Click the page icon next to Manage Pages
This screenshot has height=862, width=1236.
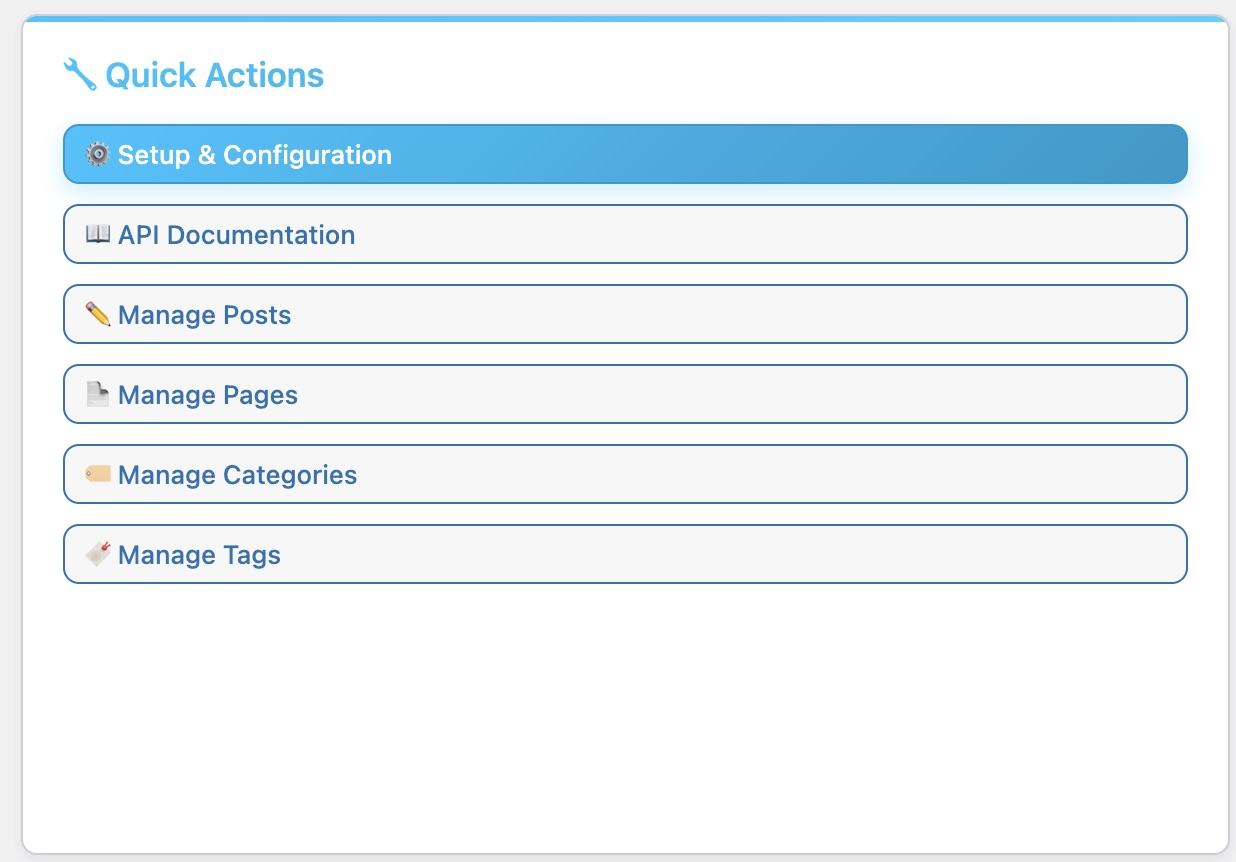pyautogui.click(x=96, y=394)
